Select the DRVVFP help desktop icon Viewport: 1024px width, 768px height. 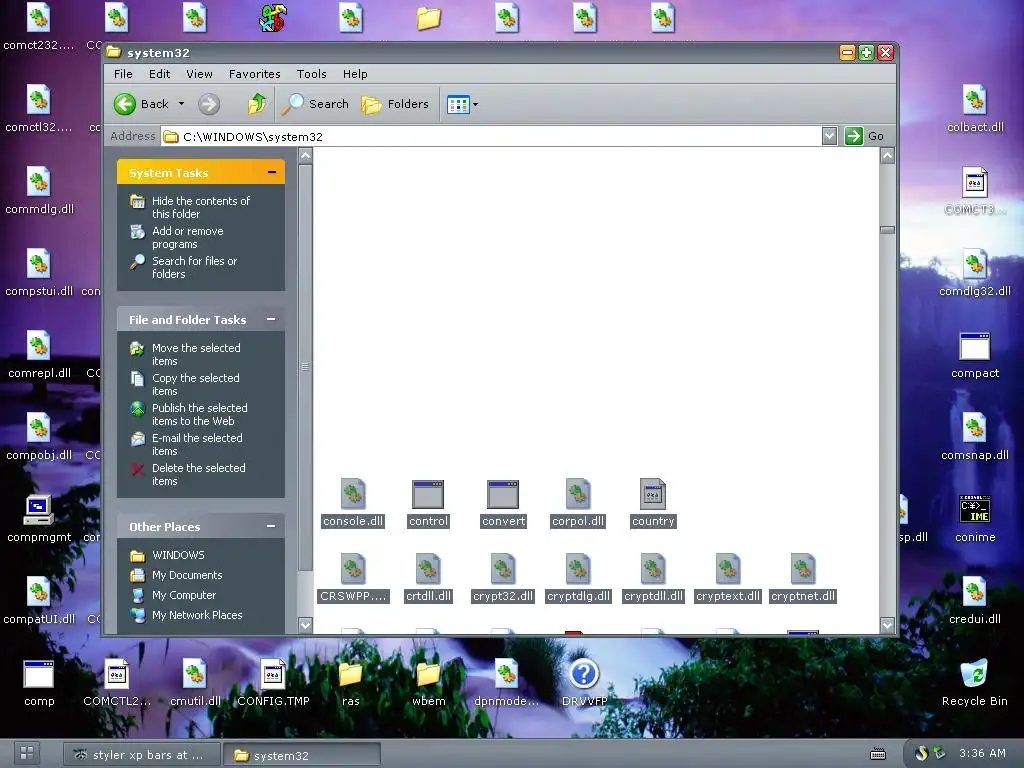tap(584, 674)
